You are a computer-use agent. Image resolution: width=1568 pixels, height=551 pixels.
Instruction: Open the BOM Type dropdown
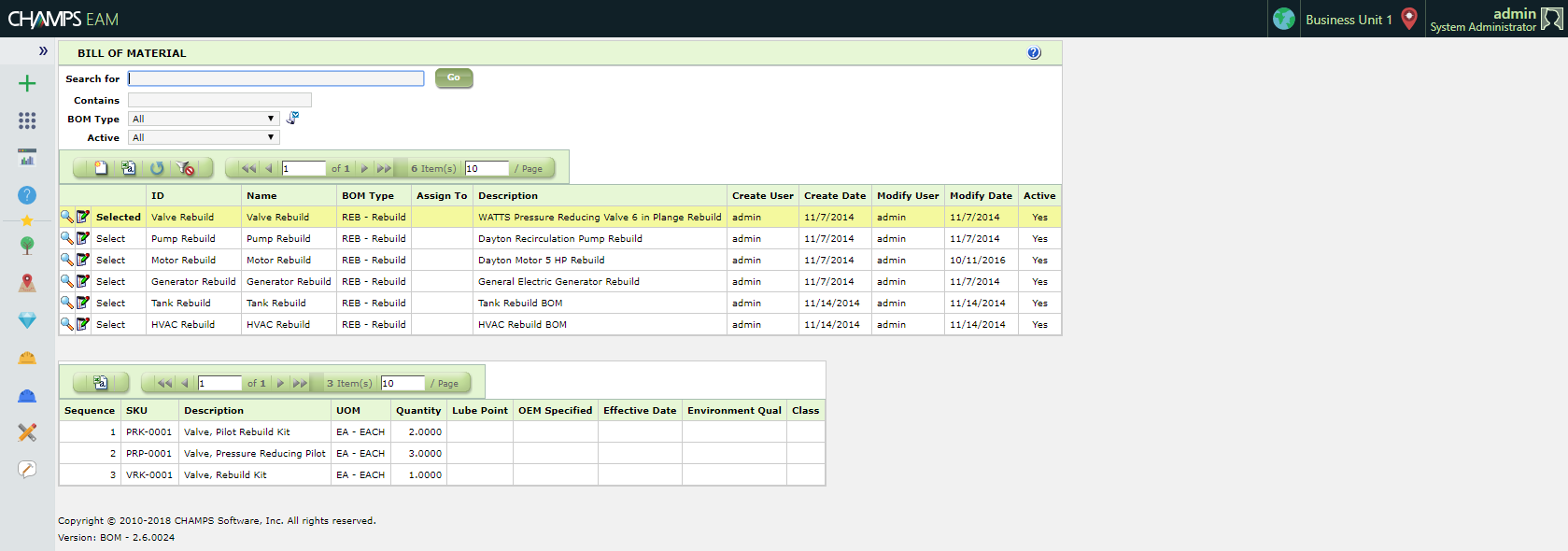204,119
